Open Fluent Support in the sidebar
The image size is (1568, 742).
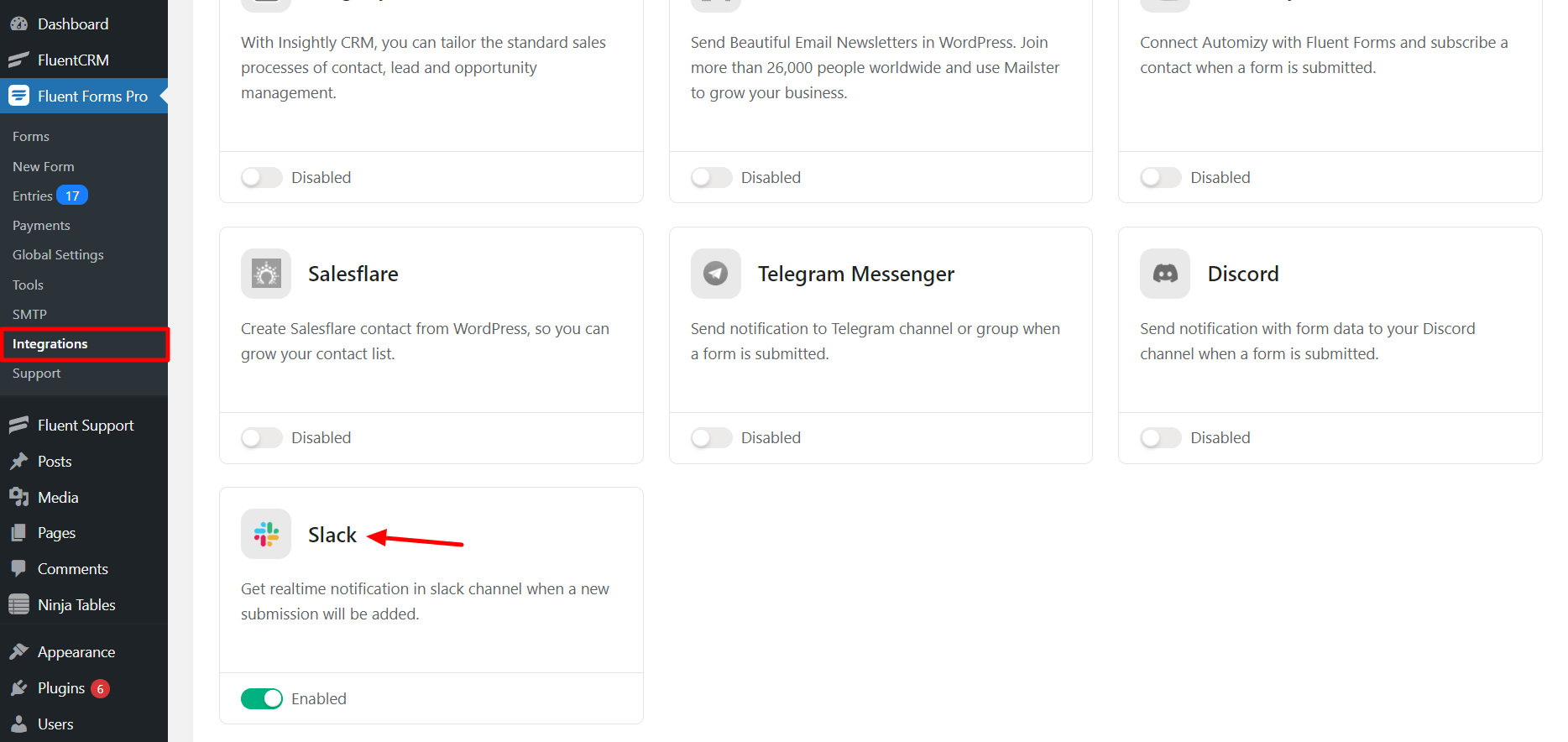pos(85,426)
